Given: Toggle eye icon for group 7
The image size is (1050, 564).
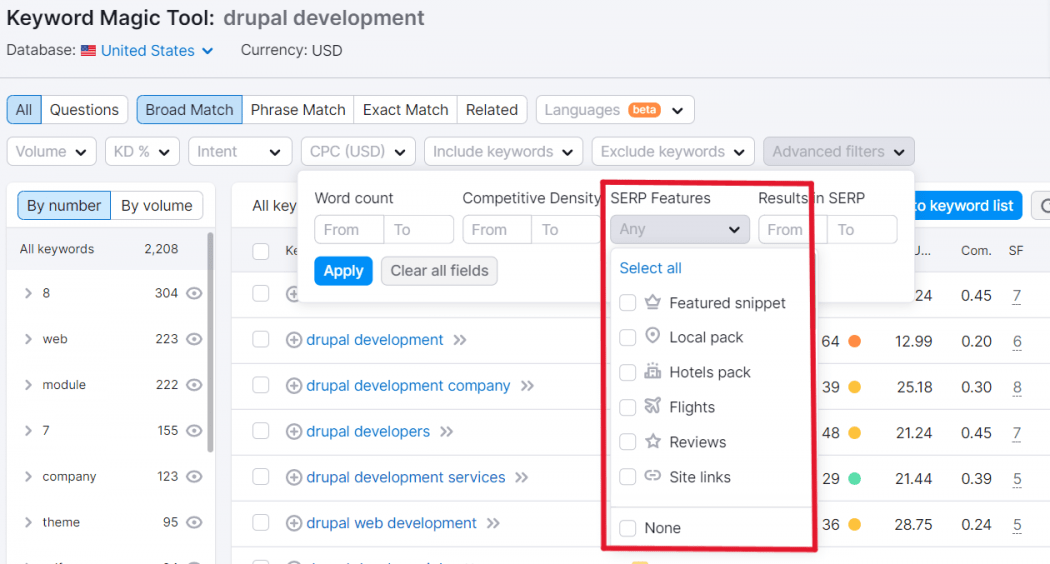Looking at the screenshot, I should [194, 431].
